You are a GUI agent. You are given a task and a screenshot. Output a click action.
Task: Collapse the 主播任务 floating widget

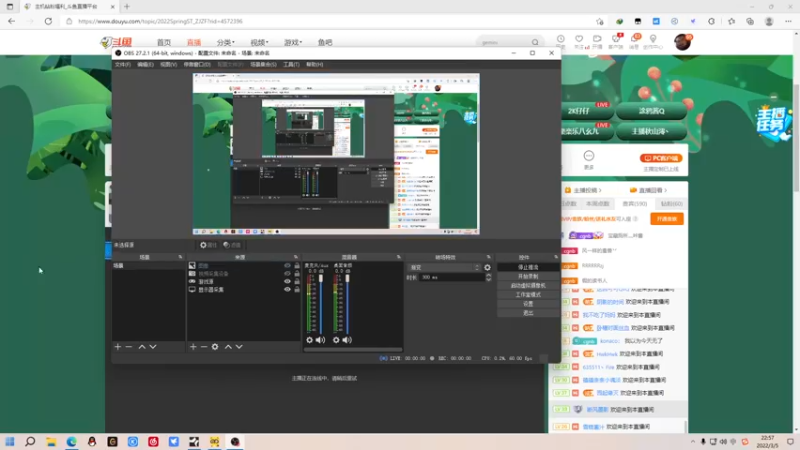click(x=773, y=97)
